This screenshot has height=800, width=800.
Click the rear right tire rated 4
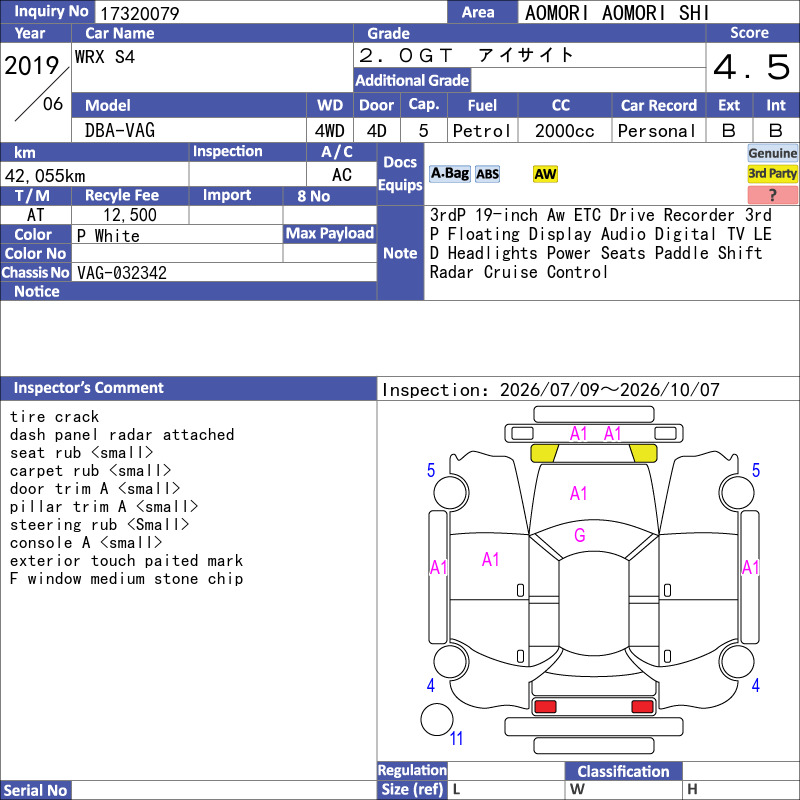coord(737,662)
